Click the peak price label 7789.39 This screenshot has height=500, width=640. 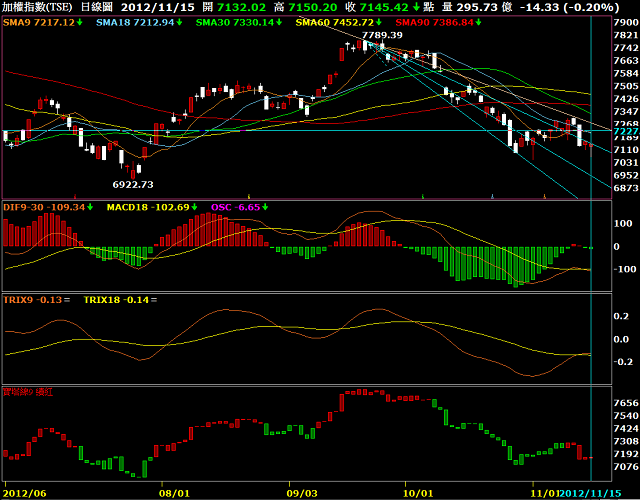tap(382, 35)
